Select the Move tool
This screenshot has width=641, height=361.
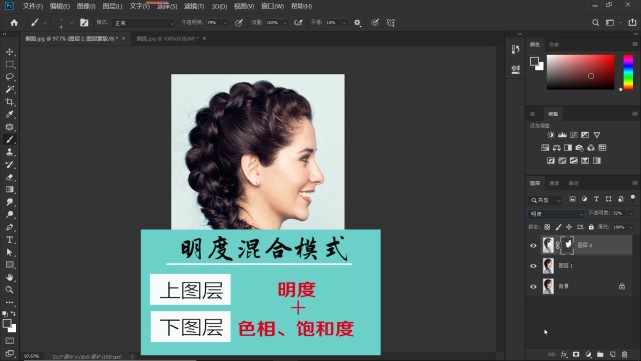(x=9, y=52)
